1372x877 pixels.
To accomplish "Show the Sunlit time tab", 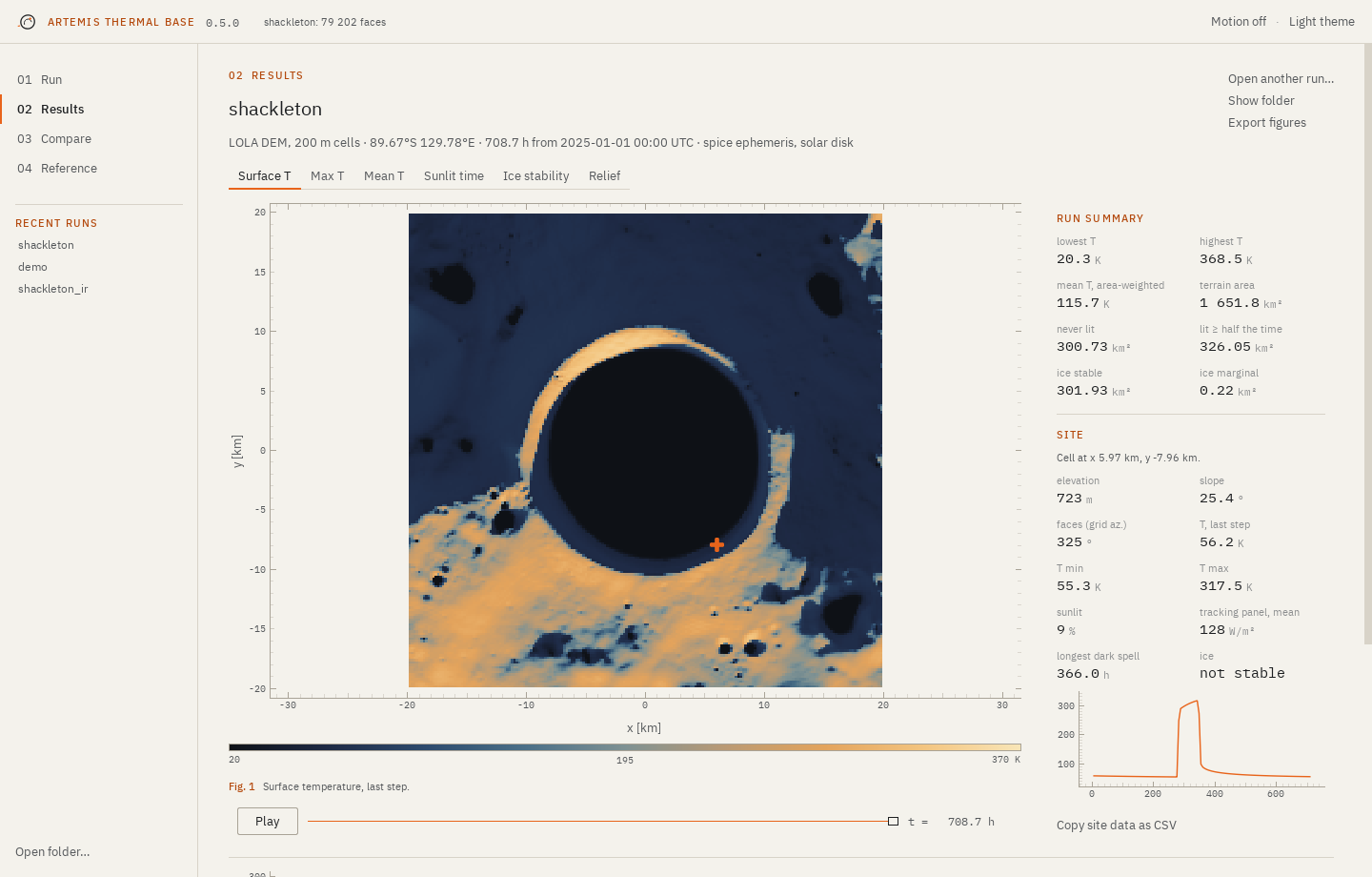I will [x=454, y=176].
